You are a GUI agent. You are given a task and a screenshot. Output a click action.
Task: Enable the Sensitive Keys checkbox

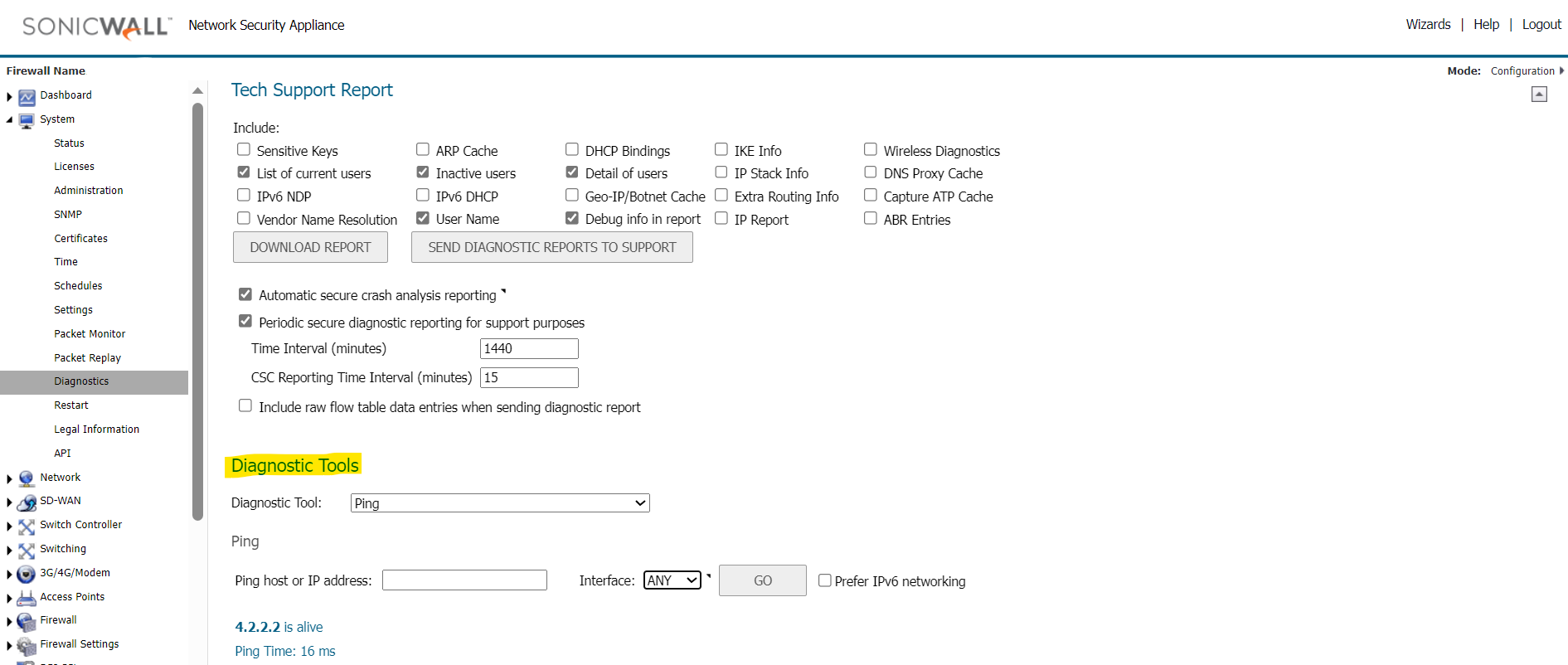244,150
